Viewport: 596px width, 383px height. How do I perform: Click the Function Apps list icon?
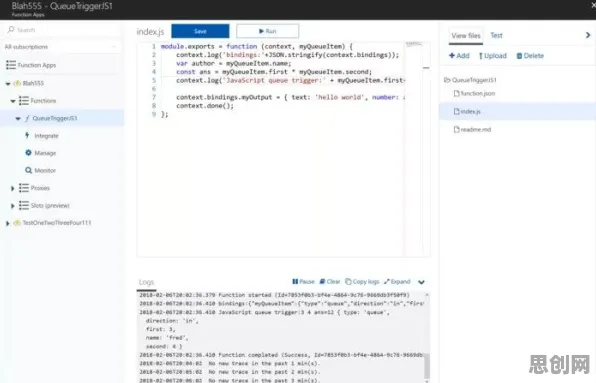pyautogui.click(x=11, y=65)
